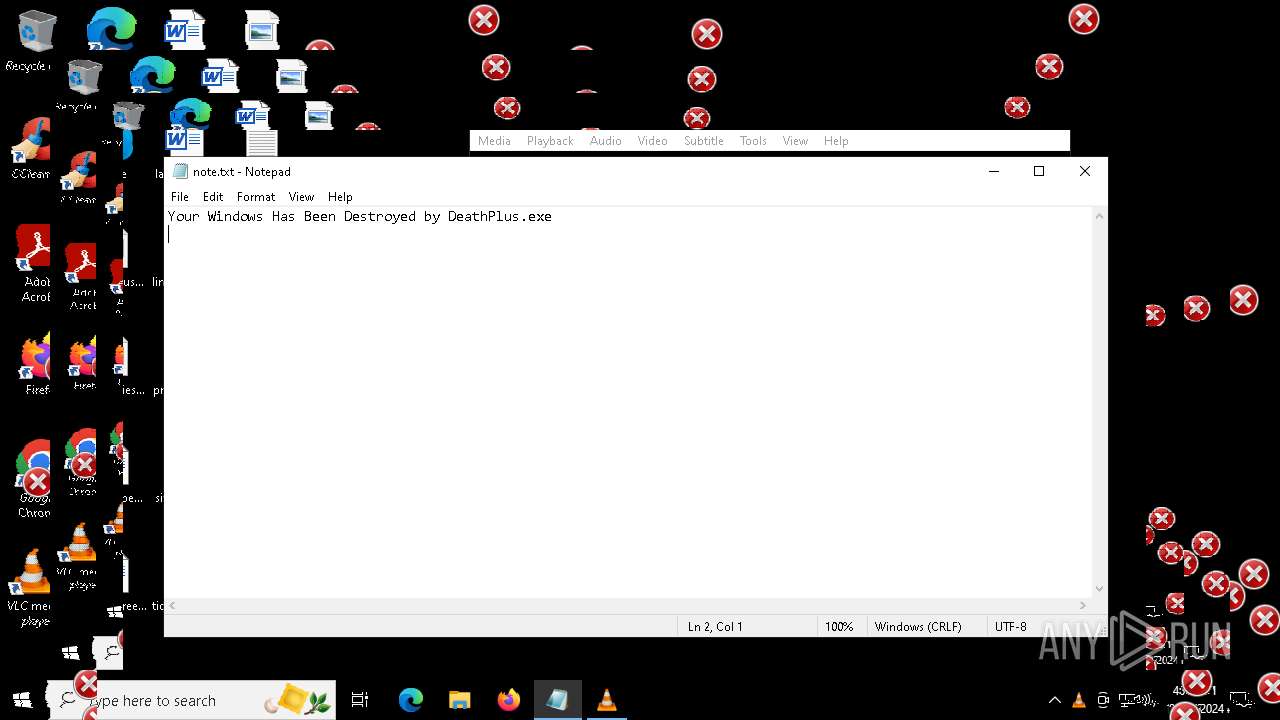Launch Firefox from the taskbar

point(508,700)
